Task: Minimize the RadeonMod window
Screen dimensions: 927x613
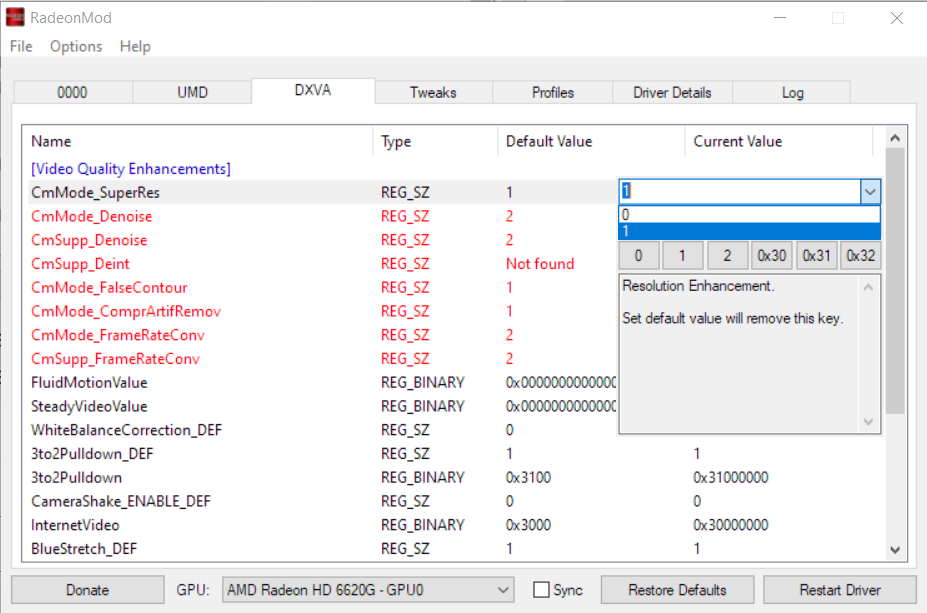Action: (780, 18)
